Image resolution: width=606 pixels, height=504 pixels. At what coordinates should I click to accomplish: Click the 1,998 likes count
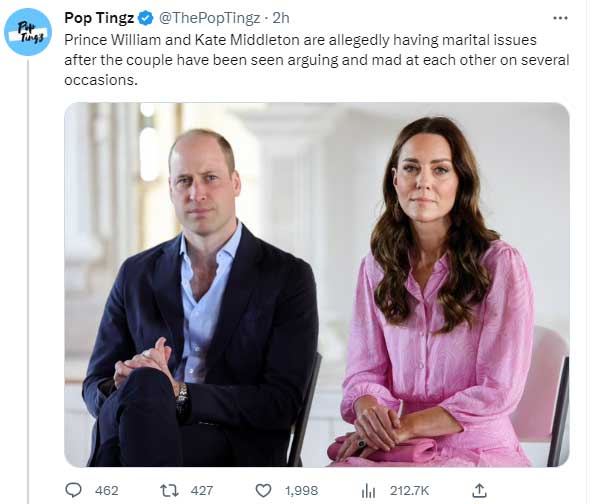(302, 490)
